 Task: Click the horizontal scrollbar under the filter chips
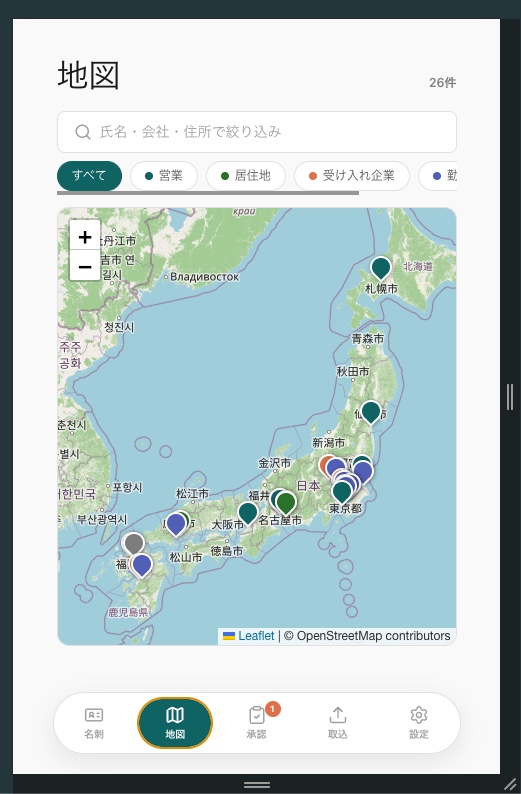[x=208, y=193]
